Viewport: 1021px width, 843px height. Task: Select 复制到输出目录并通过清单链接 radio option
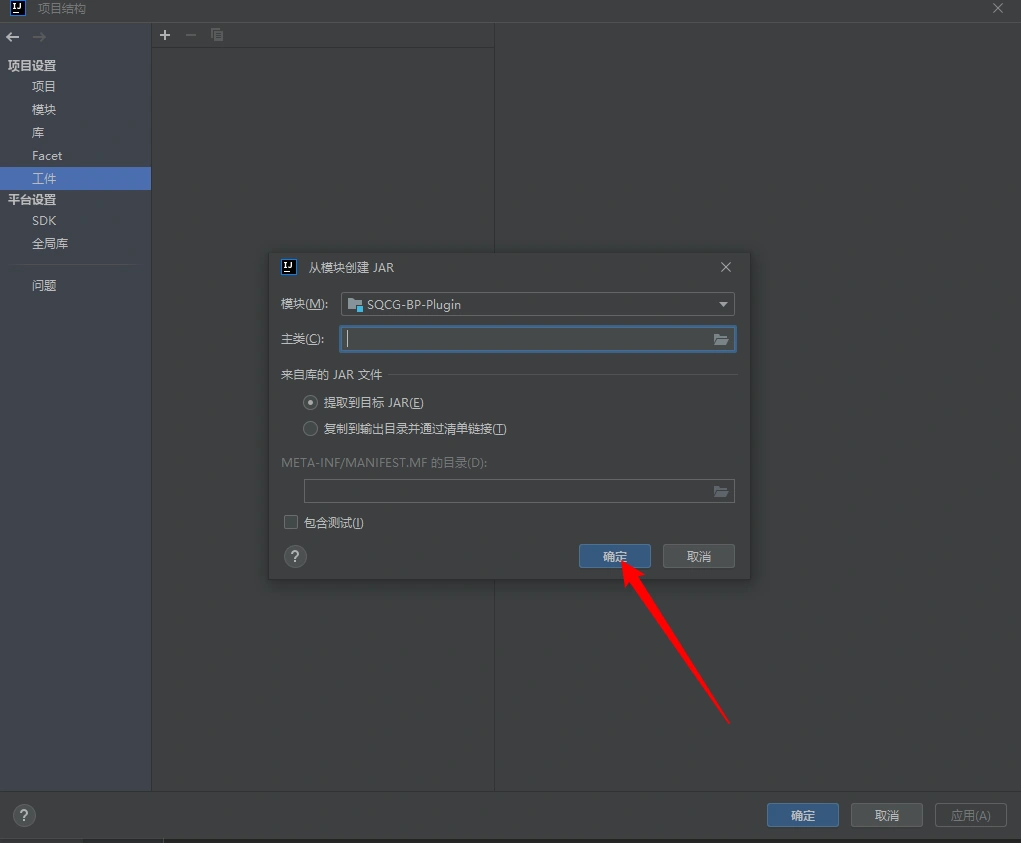[310, 429]
